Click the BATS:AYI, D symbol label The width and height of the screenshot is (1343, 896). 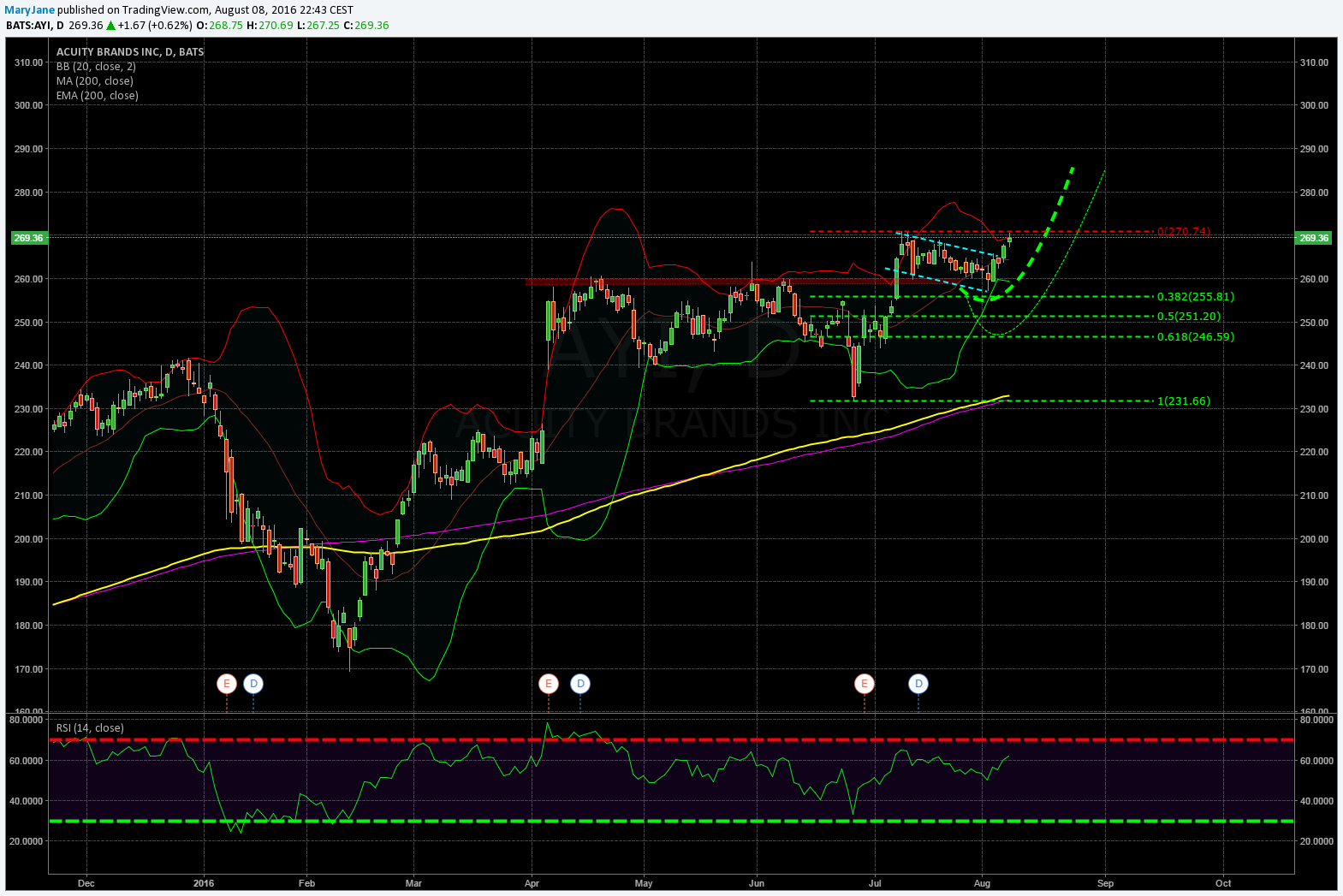(x=35, y=26)
